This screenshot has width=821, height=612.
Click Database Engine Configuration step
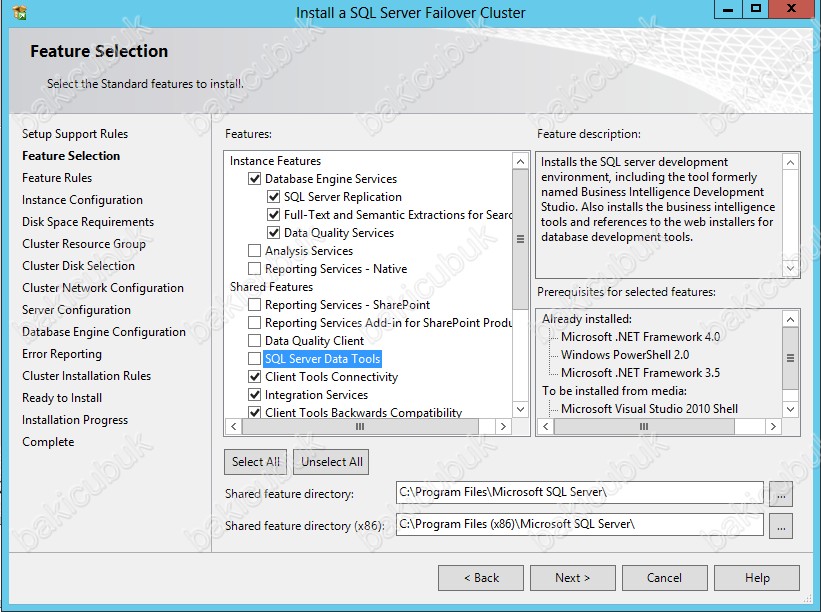104,332
